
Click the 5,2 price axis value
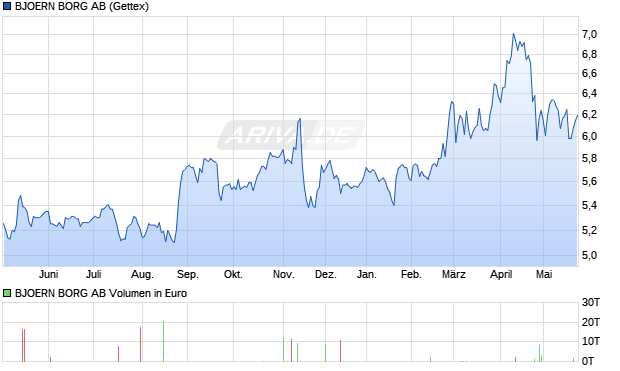point(589,230)
